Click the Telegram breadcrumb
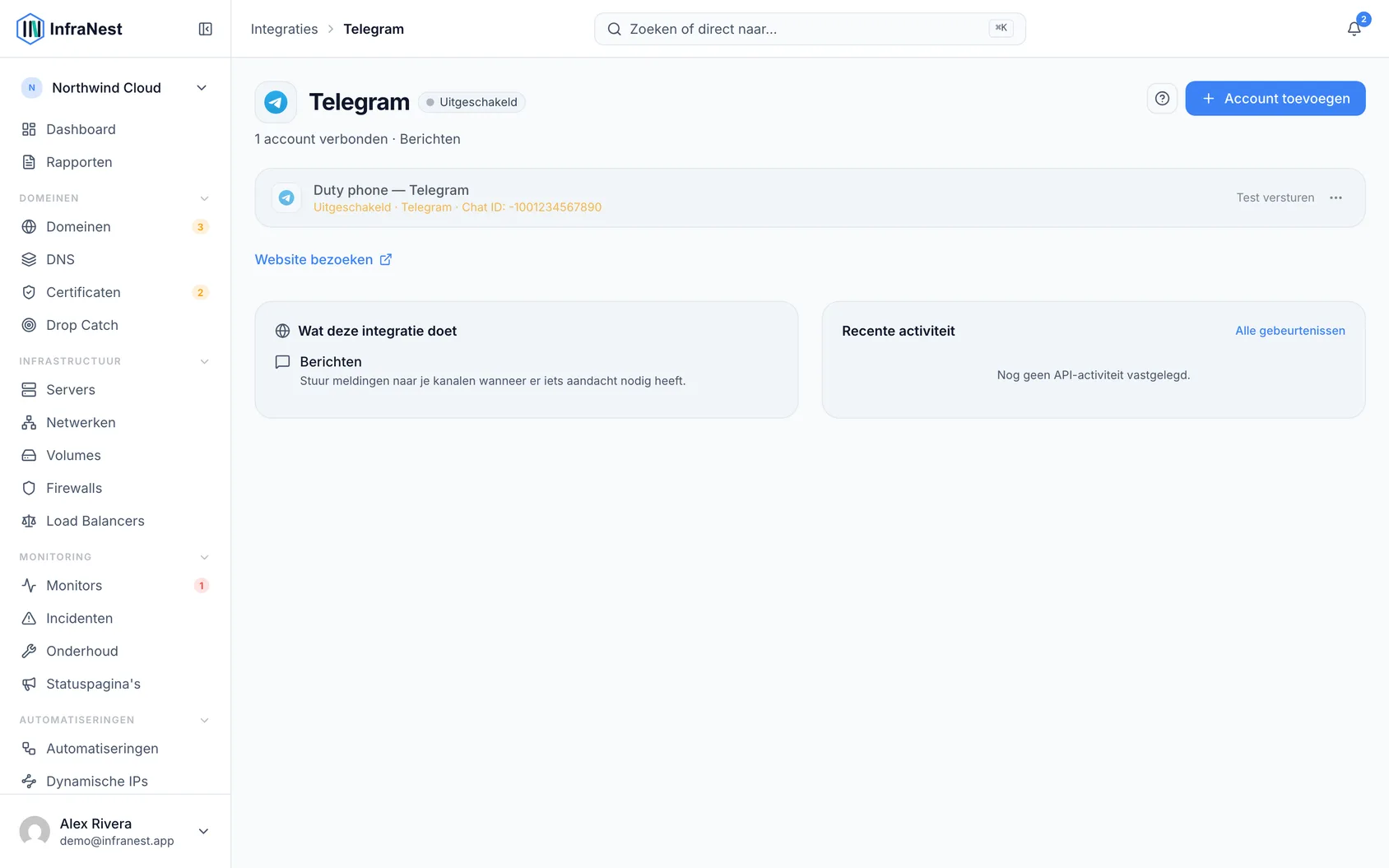This screenshot has height=868, width=1389. pos(374,29)
